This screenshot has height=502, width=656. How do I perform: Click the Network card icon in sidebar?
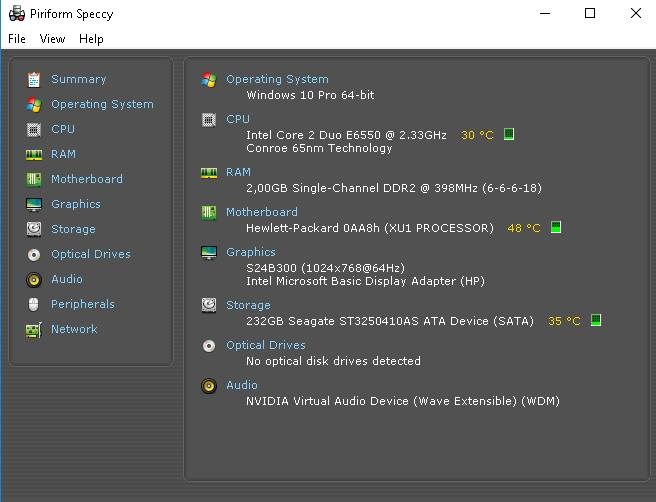(34, 330)
